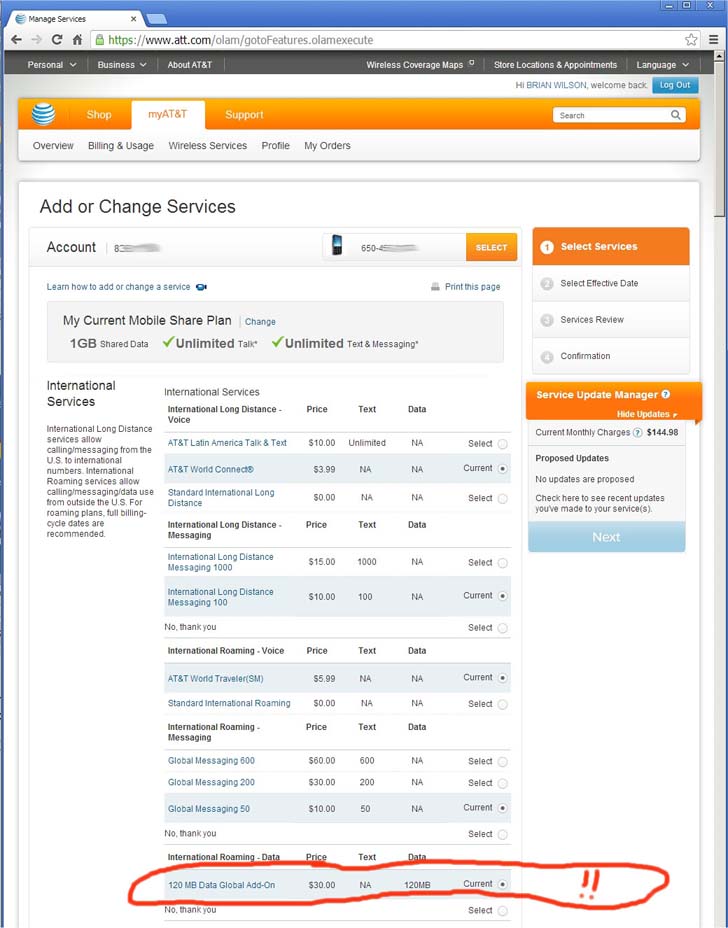Click the AT&T globe logo
The height and width of the screenshot is (928, 728).
coord(43,114)
